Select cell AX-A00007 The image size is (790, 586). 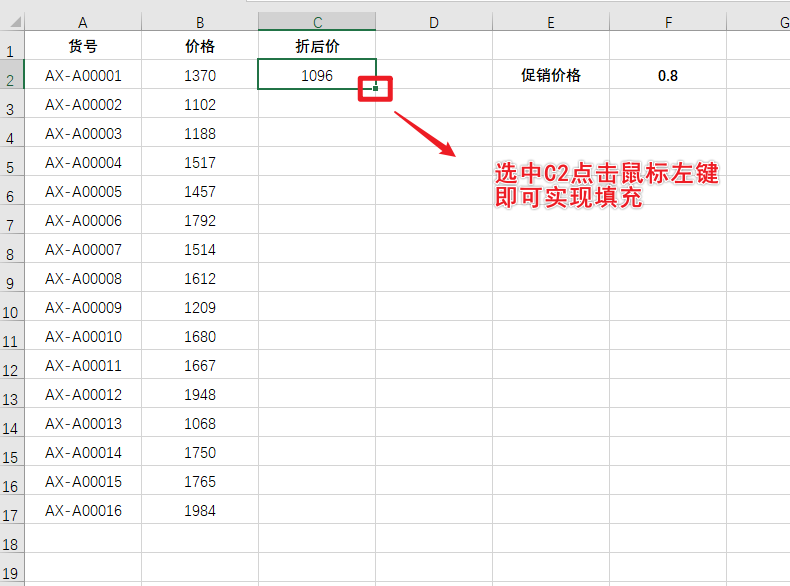[83, 249]
